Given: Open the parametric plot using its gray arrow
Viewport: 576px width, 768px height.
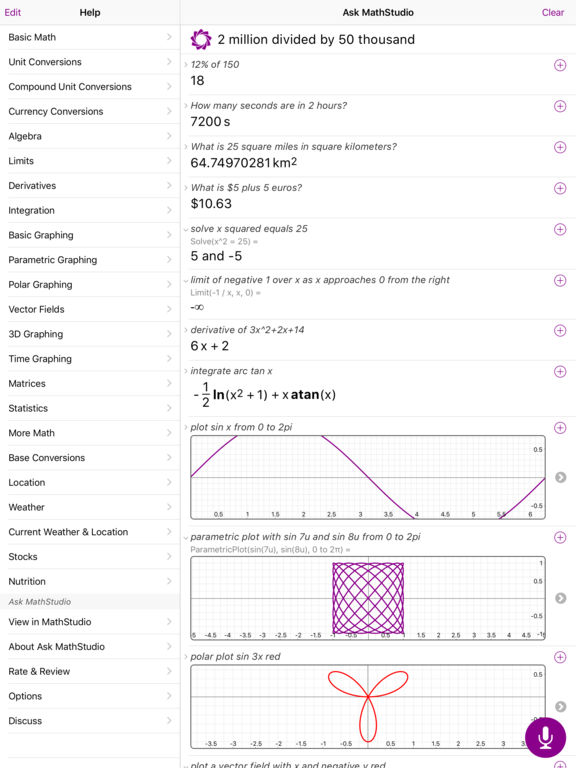Looking at the screenshot, I should point(561,598).
